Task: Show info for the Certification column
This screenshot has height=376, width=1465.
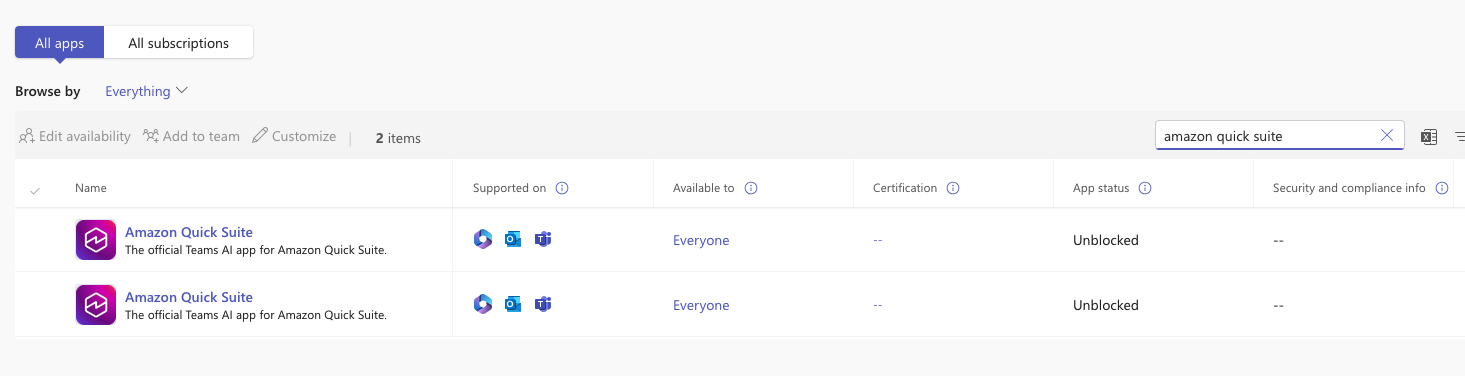Action: pos(953,188)
